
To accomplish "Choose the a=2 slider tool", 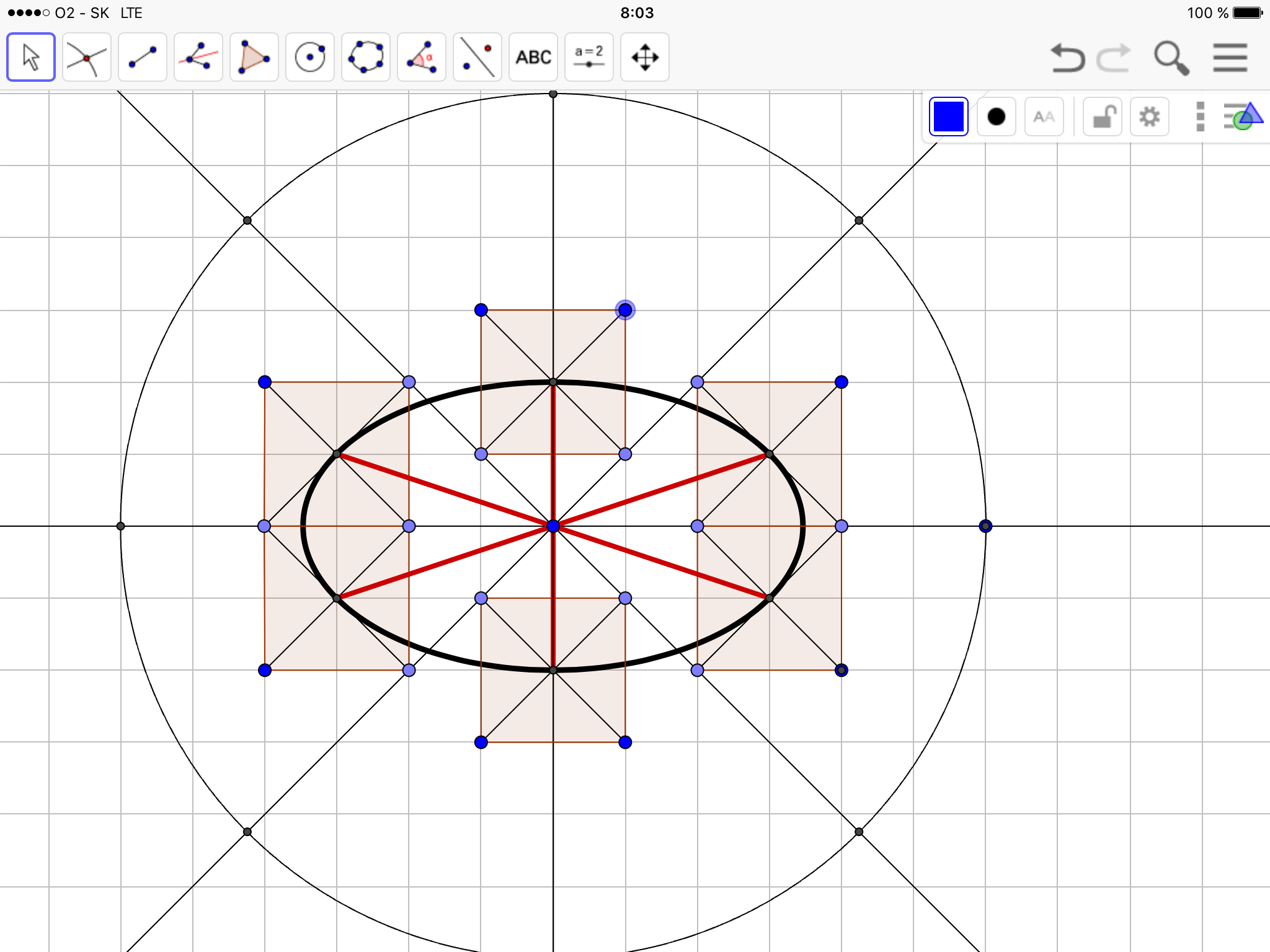I will (589, 57).
